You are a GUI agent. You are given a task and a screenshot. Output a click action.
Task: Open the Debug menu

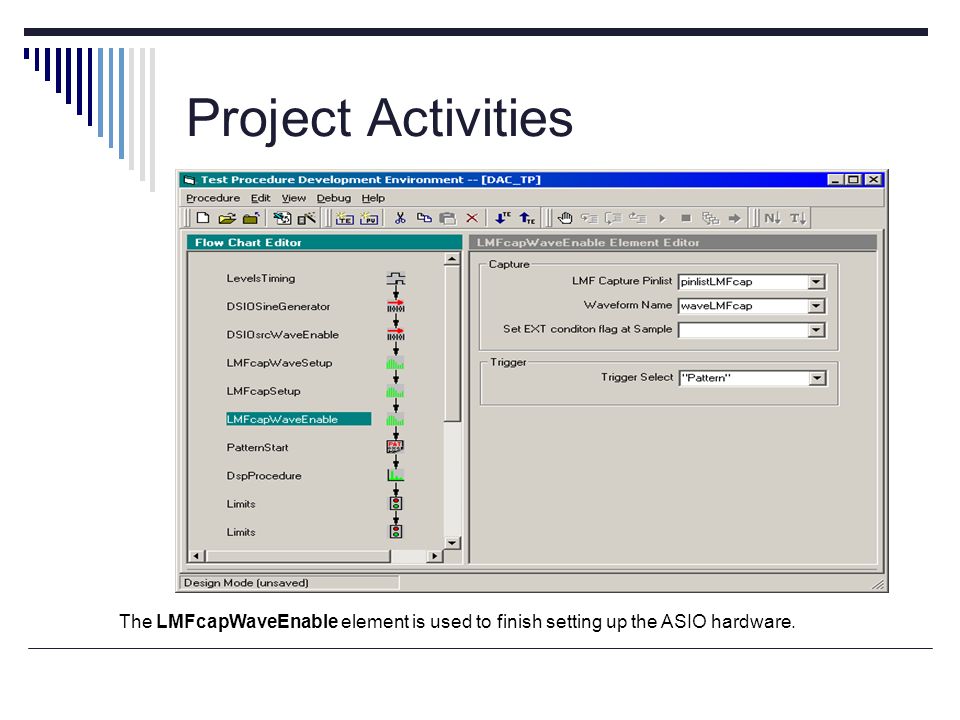pyautogui.click(x=334, y=198)
